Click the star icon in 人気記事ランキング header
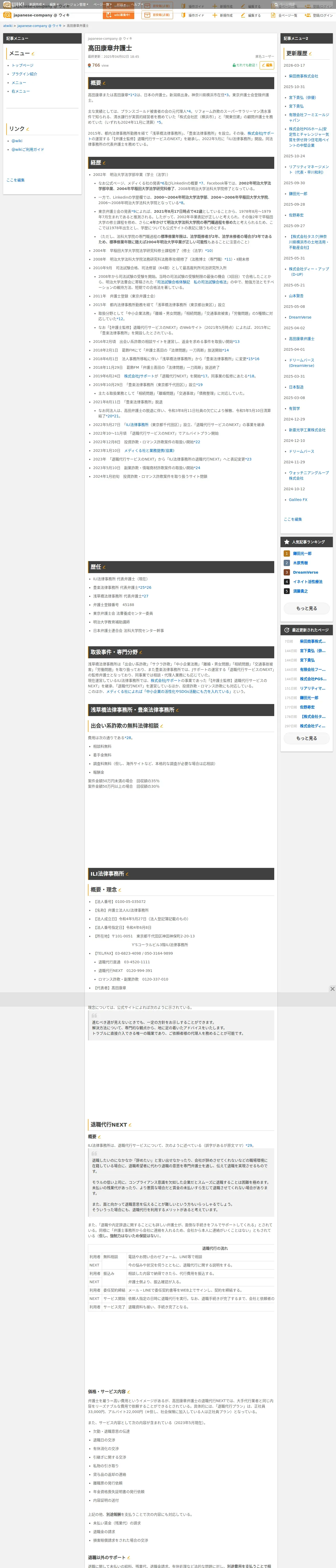 point(287,542)
